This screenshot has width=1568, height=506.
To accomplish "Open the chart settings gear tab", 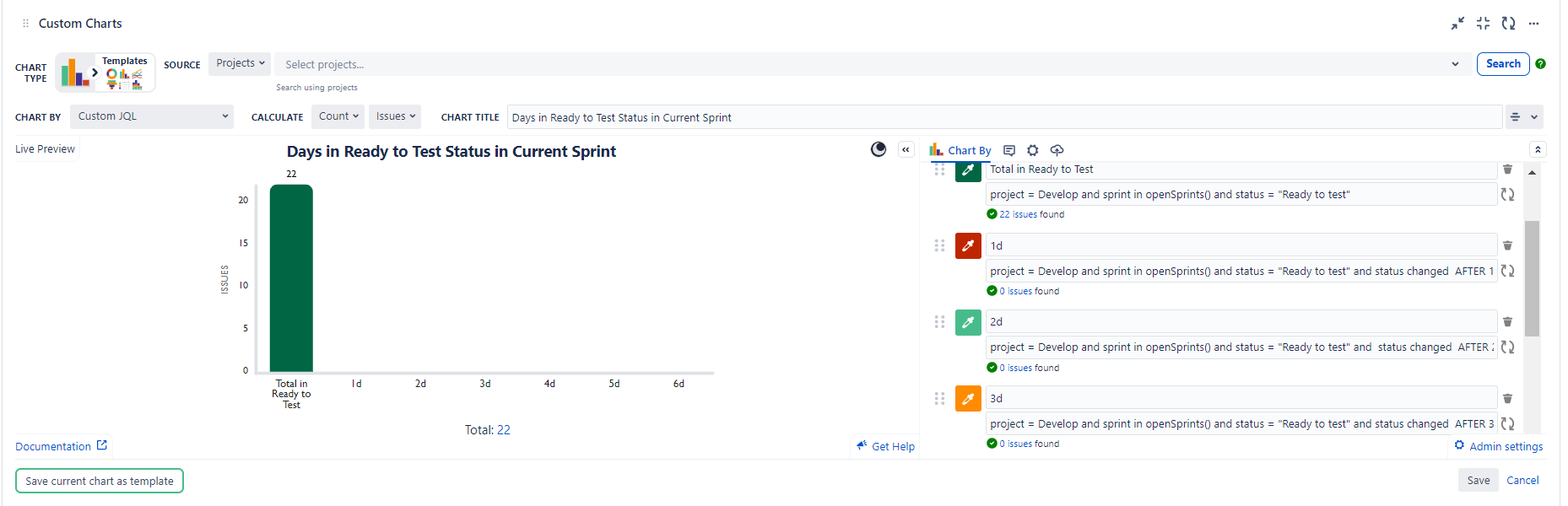I will (1032, 150).
